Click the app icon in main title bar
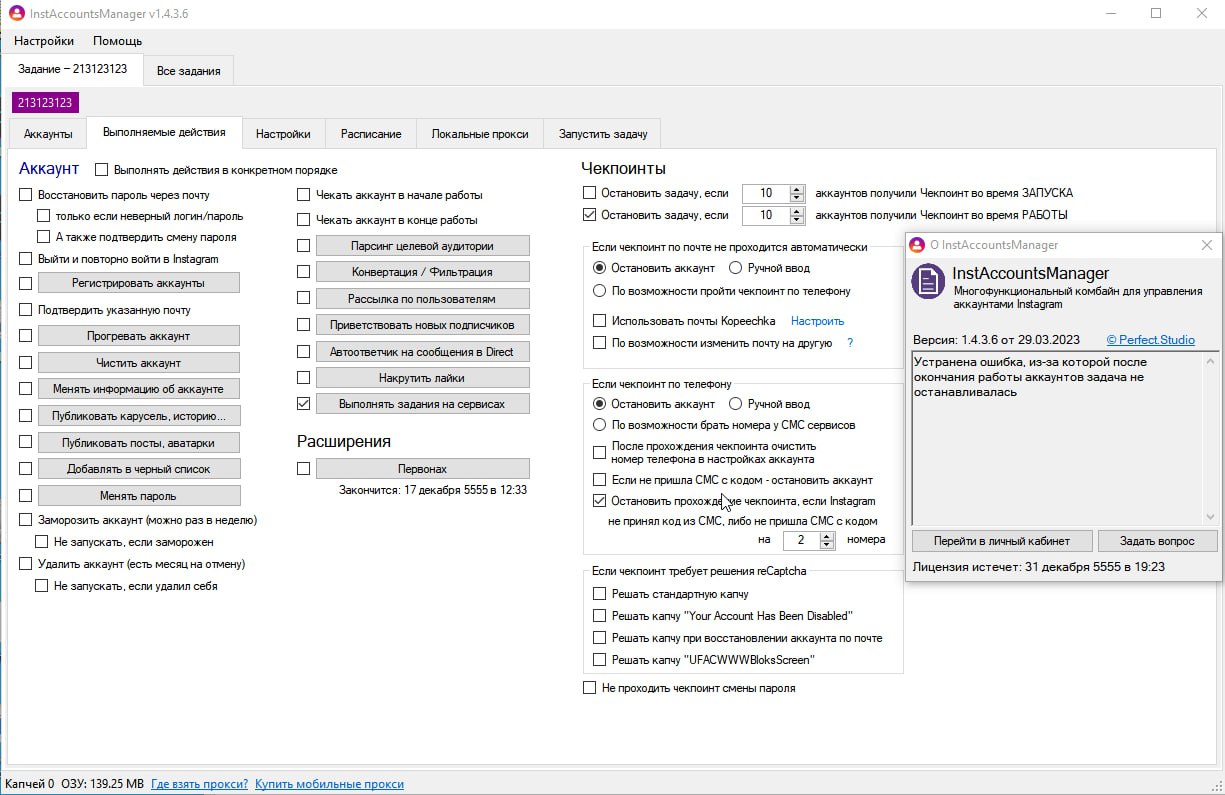The height and width of the screenshot is (795, 1225). 16,13
